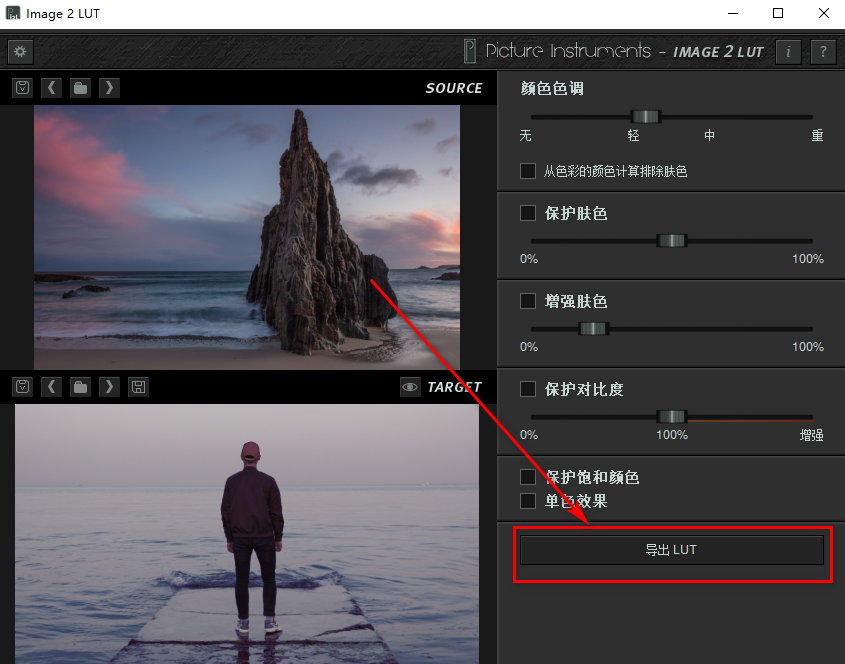Image resolution: width=845 pixels, height=664 pixels.
Task: Check the 增强肤色 checkbox
Action: (x=528, y=301)
